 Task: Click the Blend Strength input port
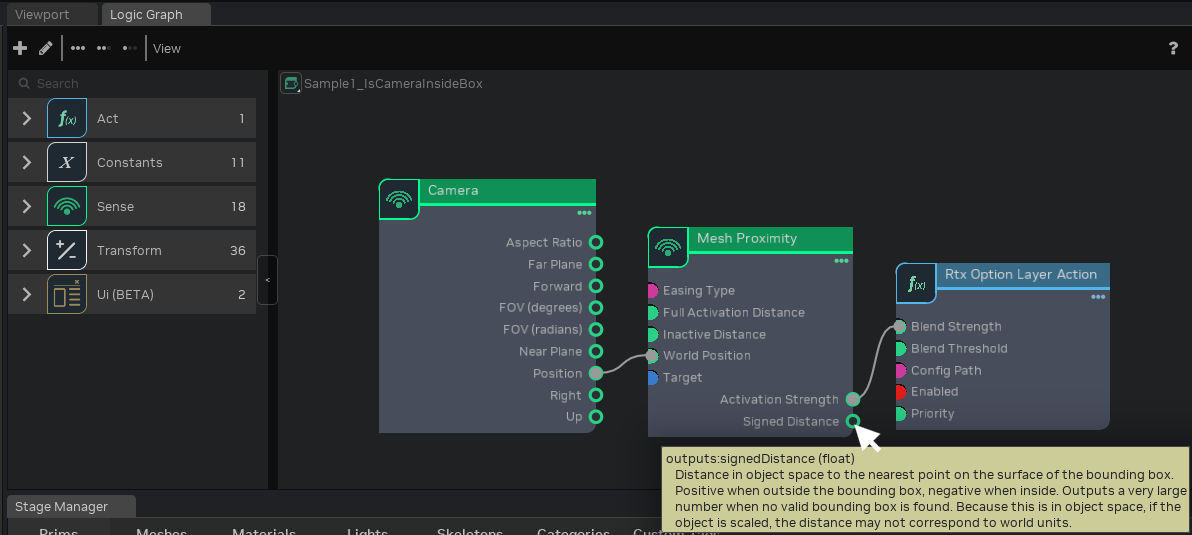pos(900,327)
